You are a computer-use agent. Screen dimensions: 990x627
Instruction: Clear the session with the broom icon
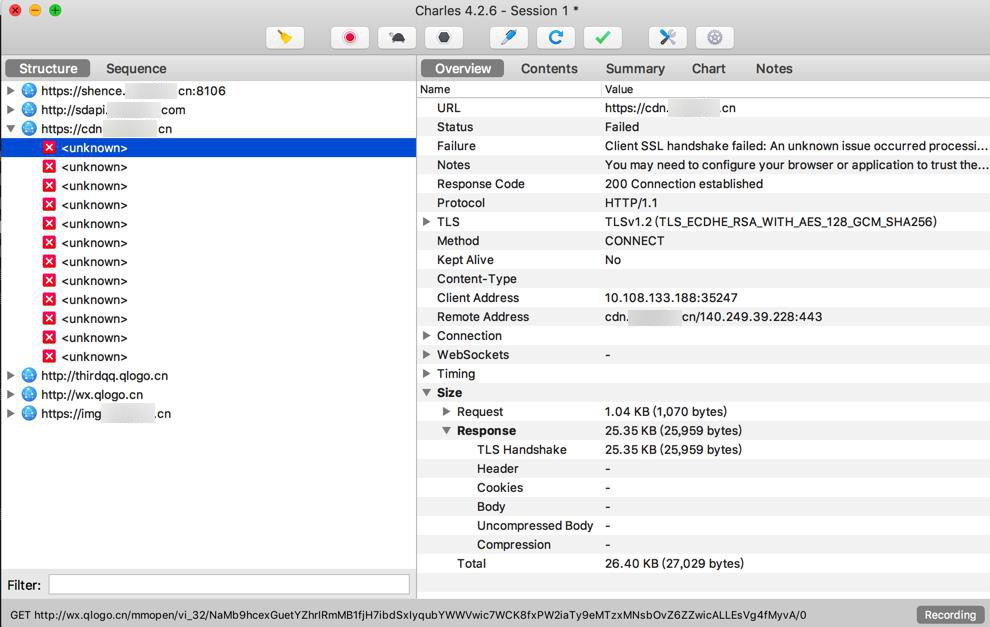pos(285,37)
